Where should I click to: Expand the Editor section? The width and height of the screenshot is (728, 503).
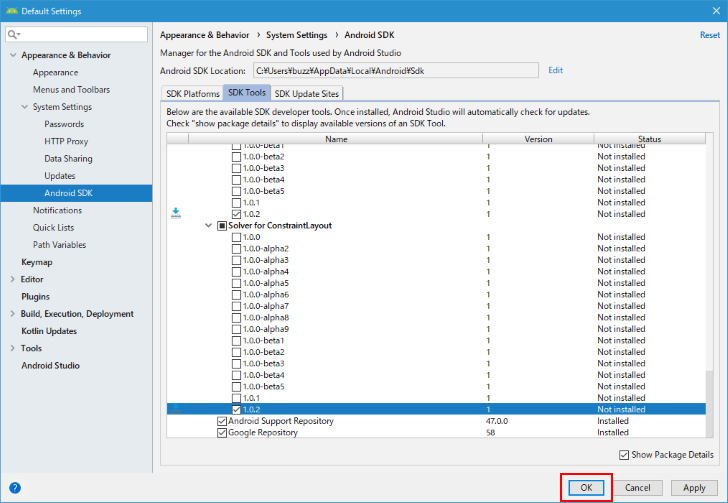coord(13,279)
